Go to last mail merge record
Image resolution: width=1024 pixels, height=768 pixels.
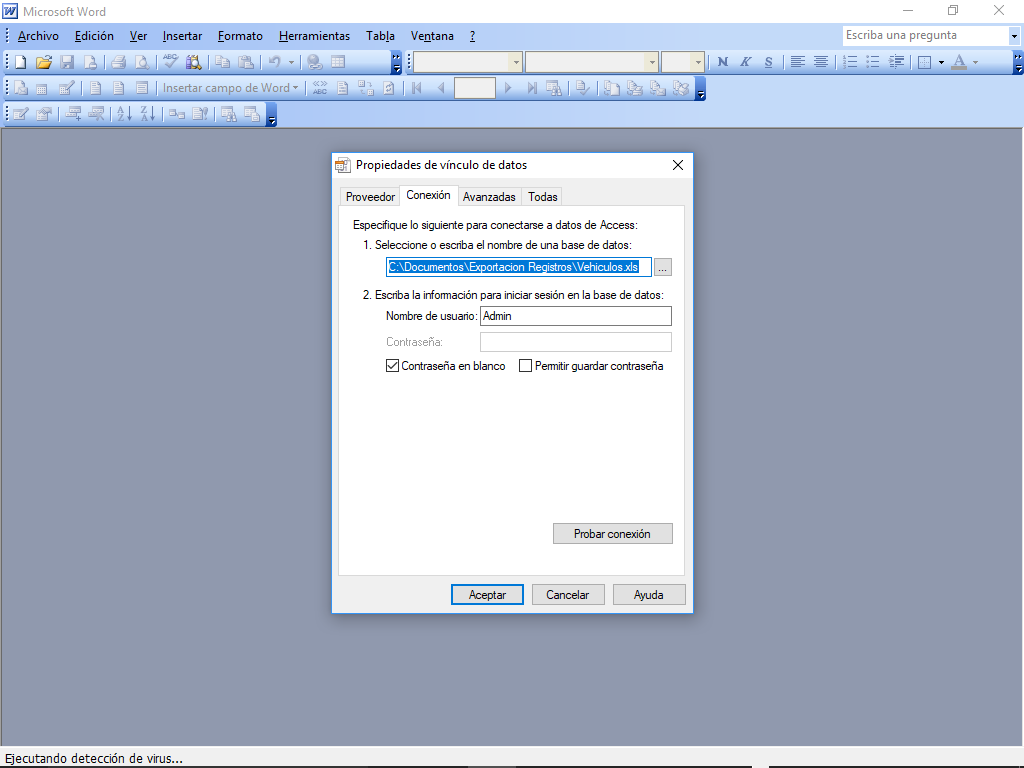(532, 88)
